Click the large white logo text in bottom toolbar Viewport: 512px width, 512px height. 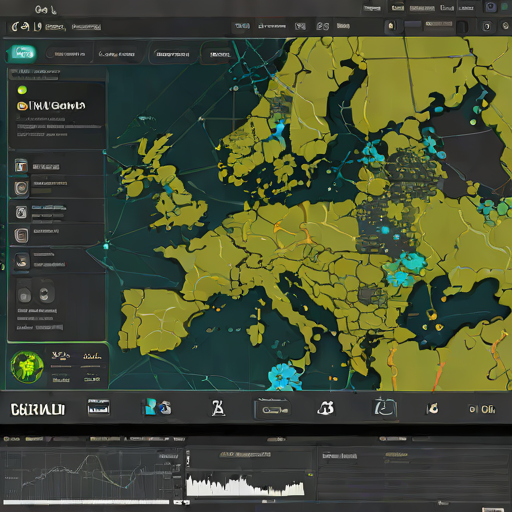pyautogui.click(x=38, y=409)
